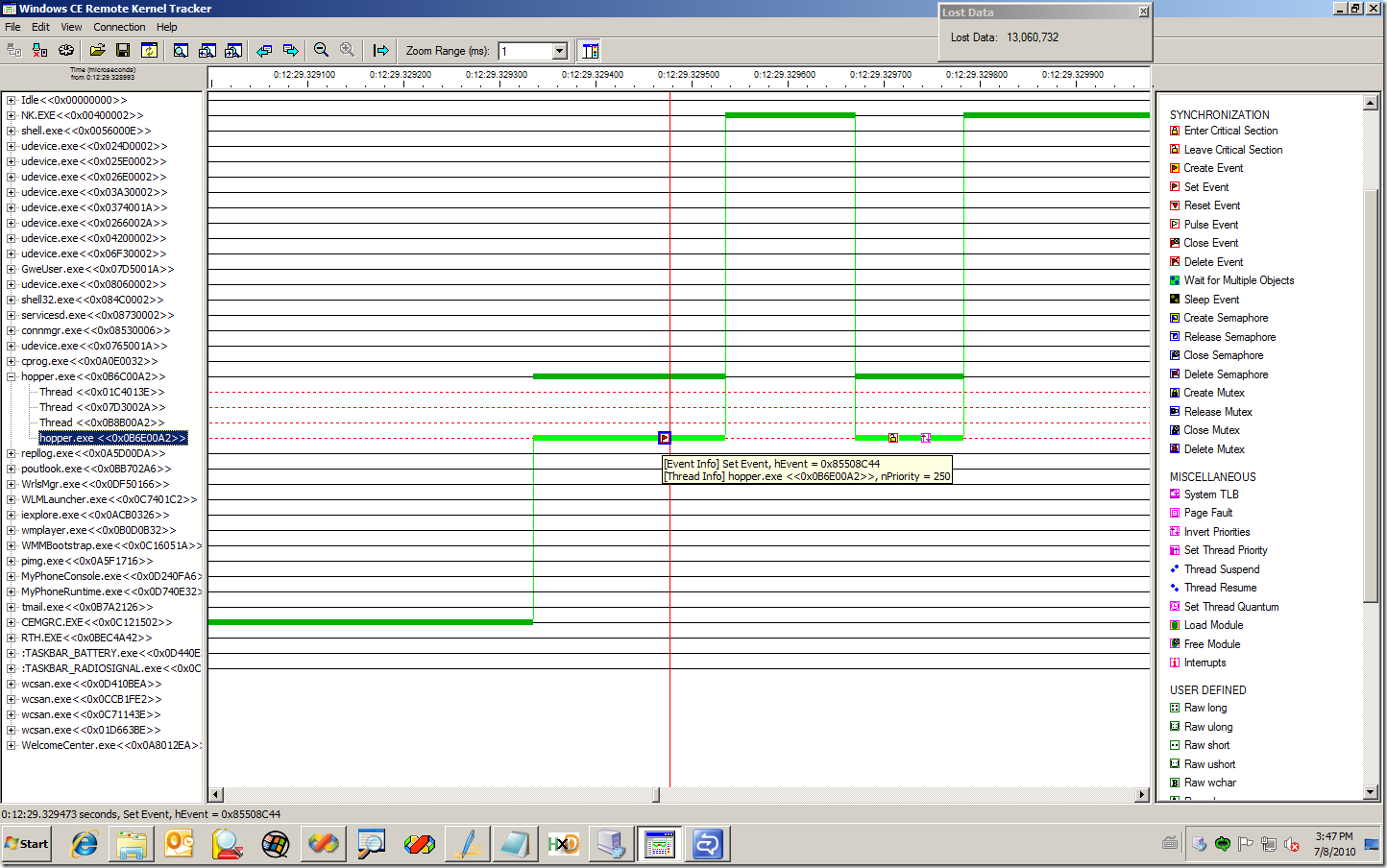Image resolution: width=1387 pixels, height=868 pixels.
Task: Click the Wait for Multiple Objects legend icon
Action: 1175,280
